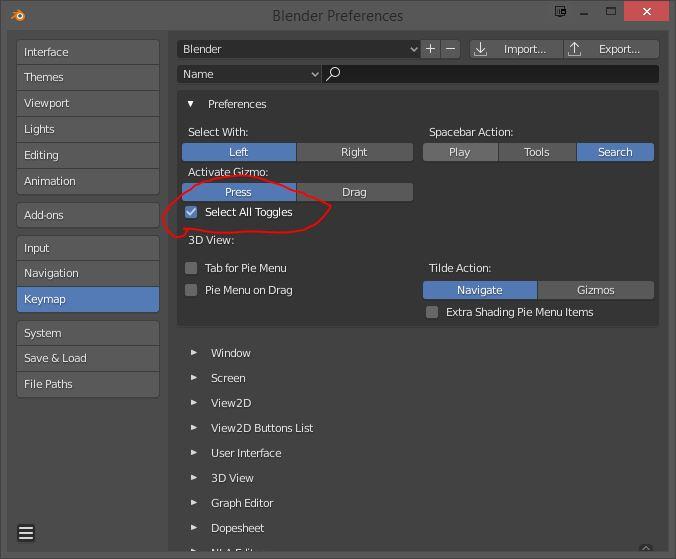Minimize the Blender Preferences window

pyautogui.click(x=584, y=12)
